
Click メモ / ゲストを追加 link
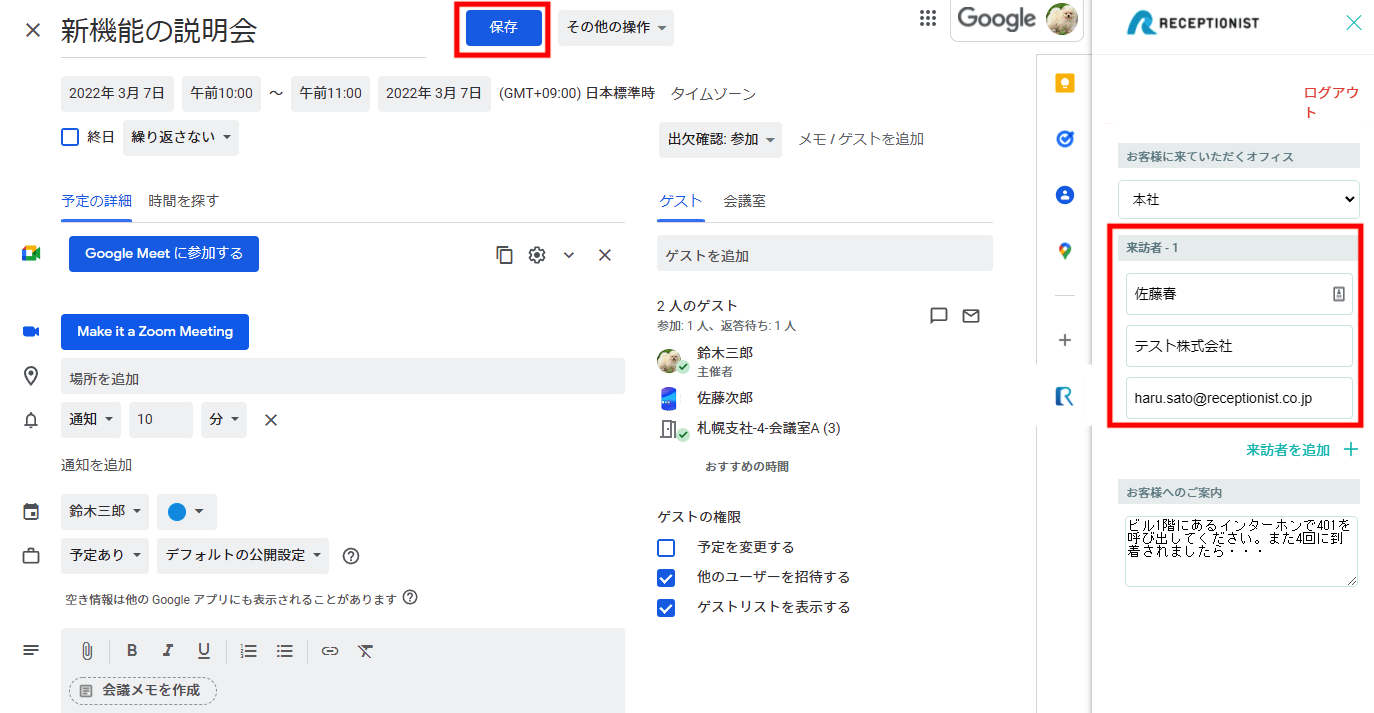(x=861, y=139)
